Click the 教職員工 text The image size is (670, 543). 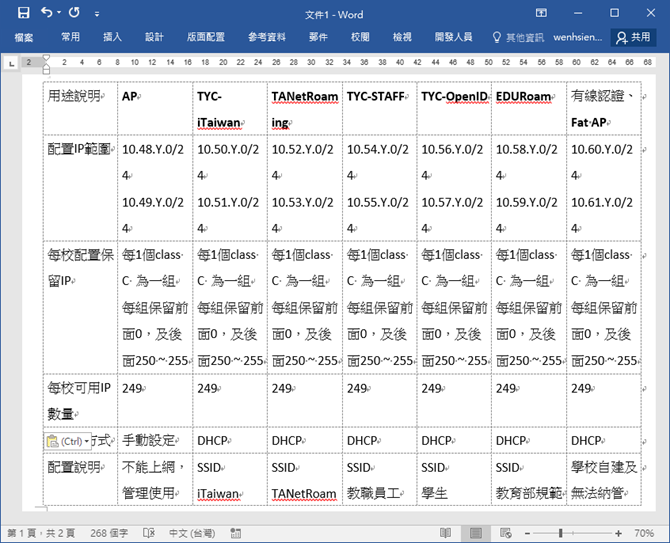[x=373, y=493]
